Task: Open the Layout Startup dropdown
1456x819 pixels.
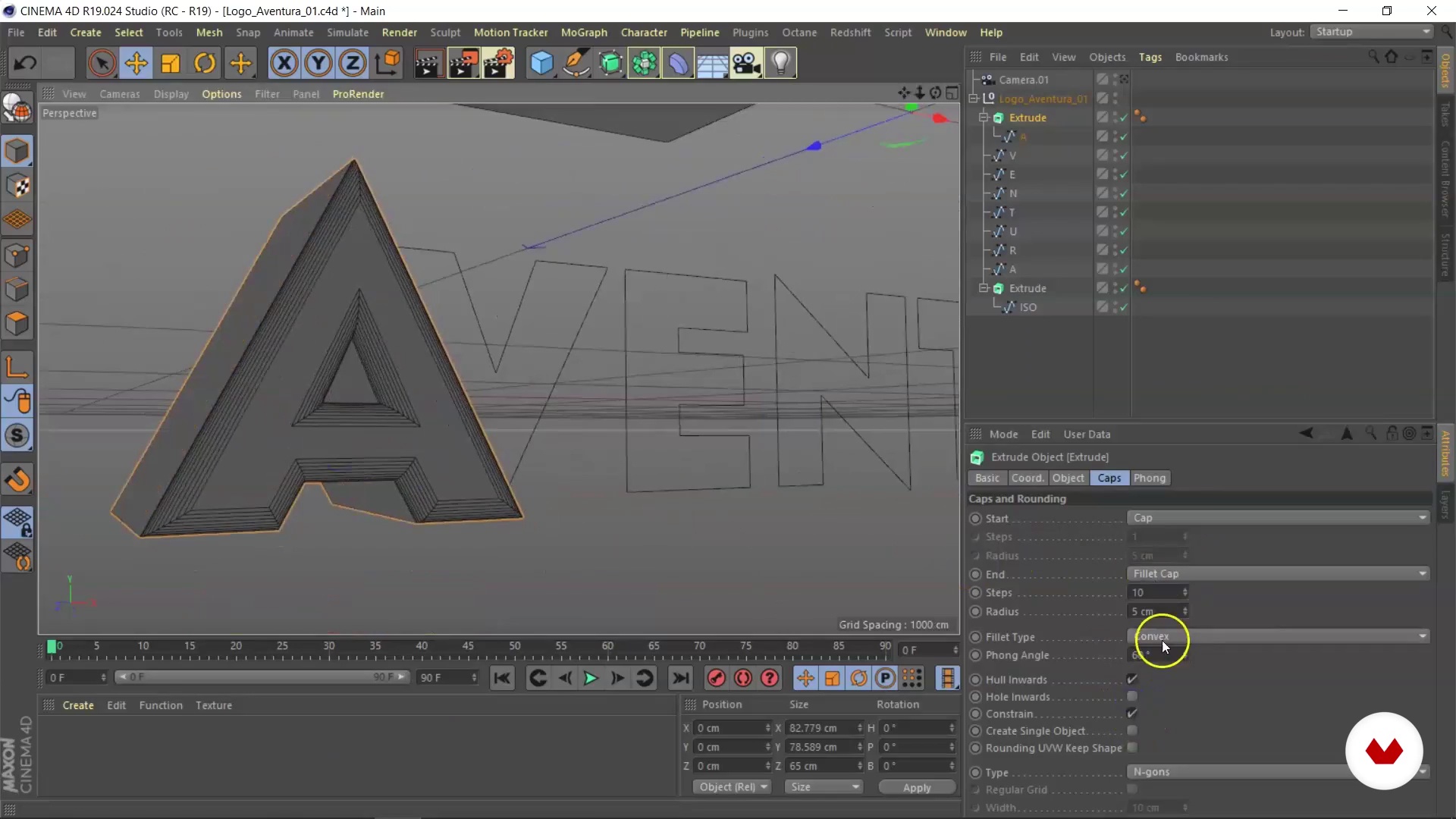Action: (1373, 32)
